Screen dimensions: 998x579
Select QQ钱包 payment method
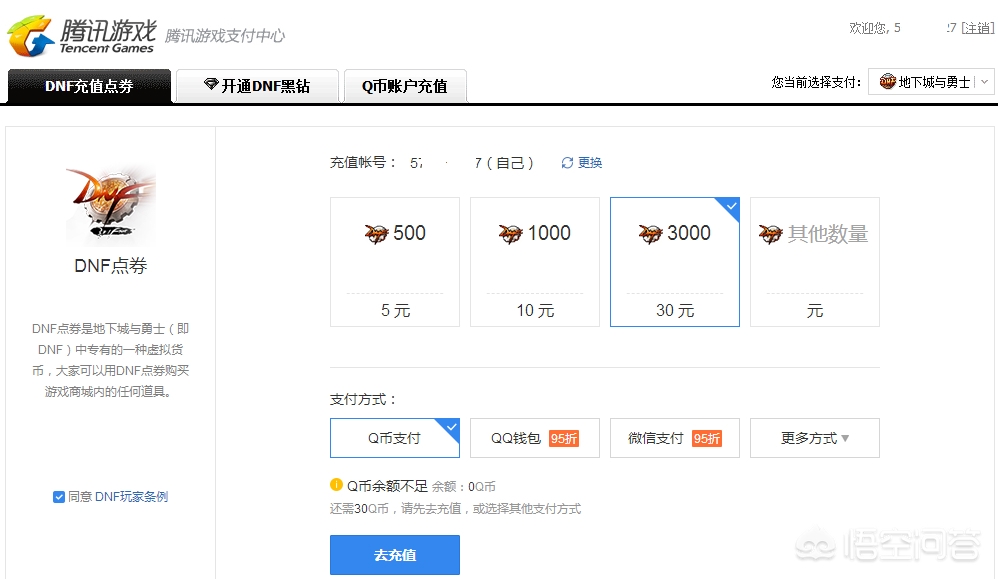pyautogui.click(x=535, y=438)
